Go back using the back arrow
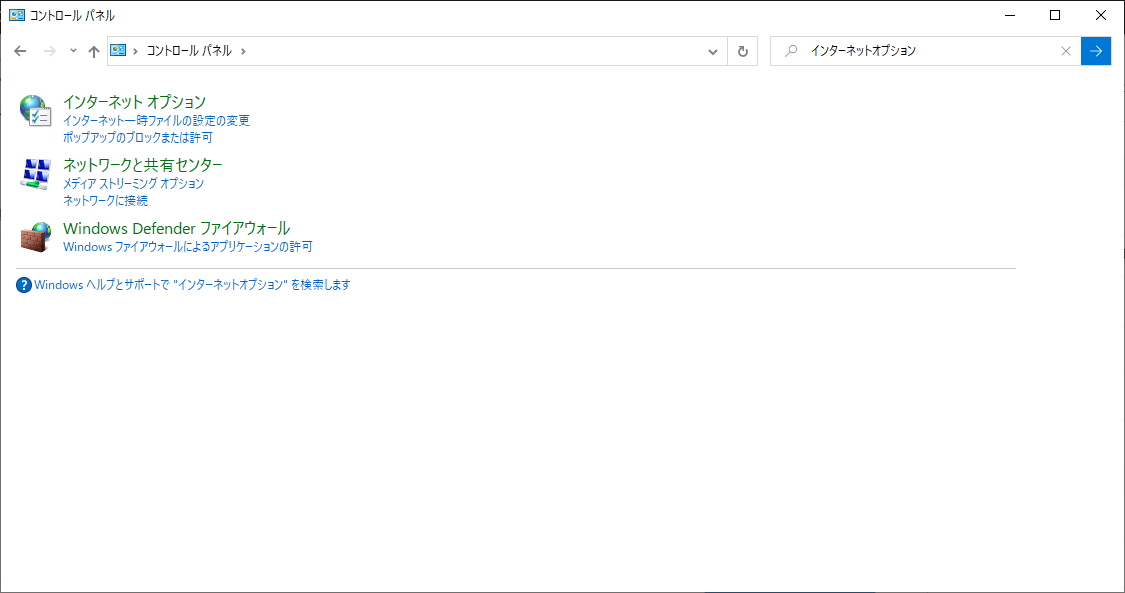 click(x=20, y=50)
